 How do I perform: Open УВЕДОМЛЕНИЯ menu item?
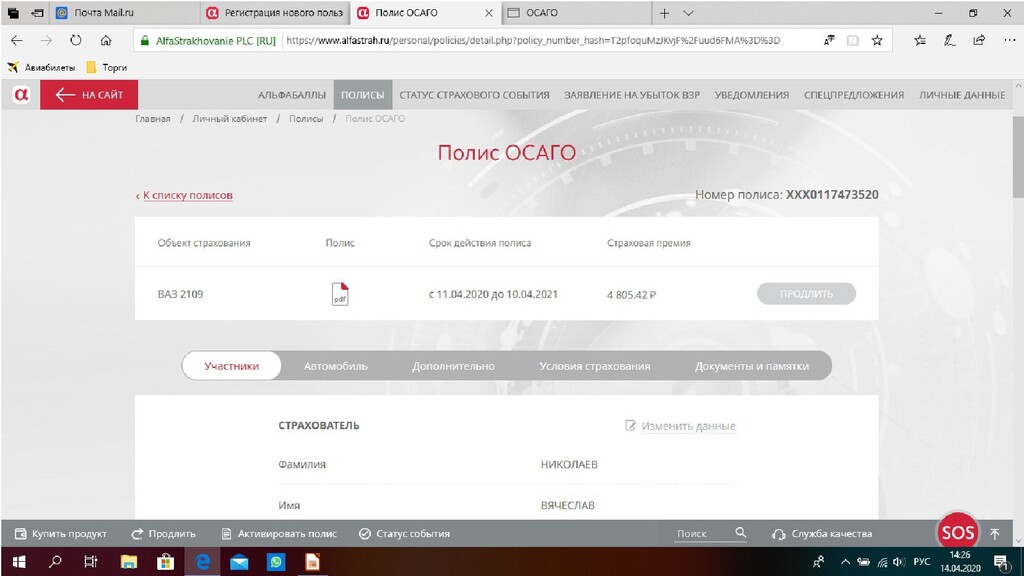(x=752, y=95)
